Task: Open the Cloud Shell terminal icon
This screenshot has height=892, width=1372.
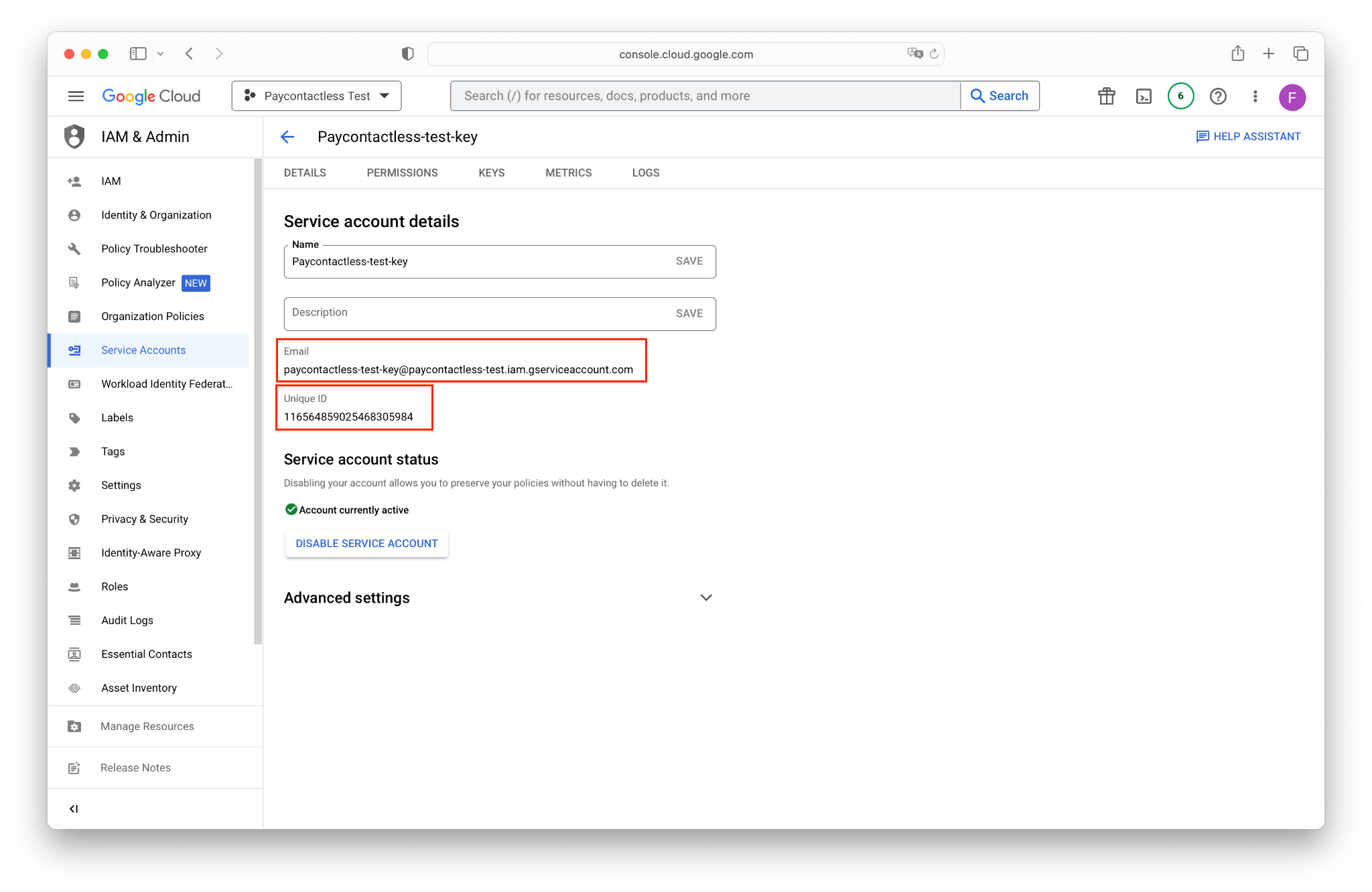Action: point(1144,96)
